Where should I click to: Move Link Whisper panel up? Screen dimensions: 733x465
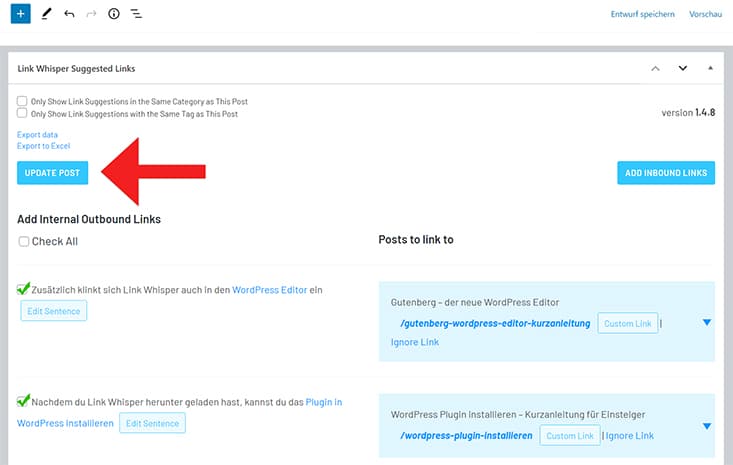tap(655, 69)
